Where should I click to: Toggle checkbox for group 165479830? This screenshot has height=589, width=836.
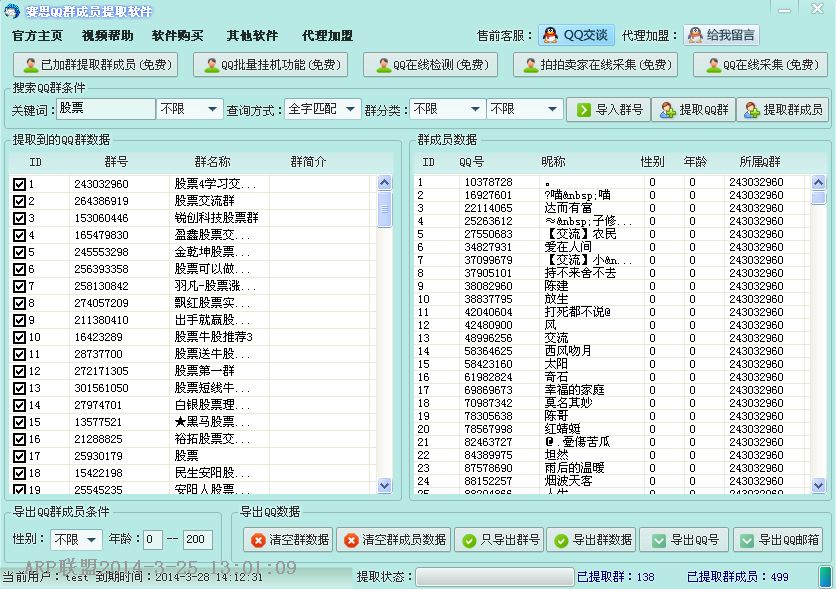(x=19, y=236)
